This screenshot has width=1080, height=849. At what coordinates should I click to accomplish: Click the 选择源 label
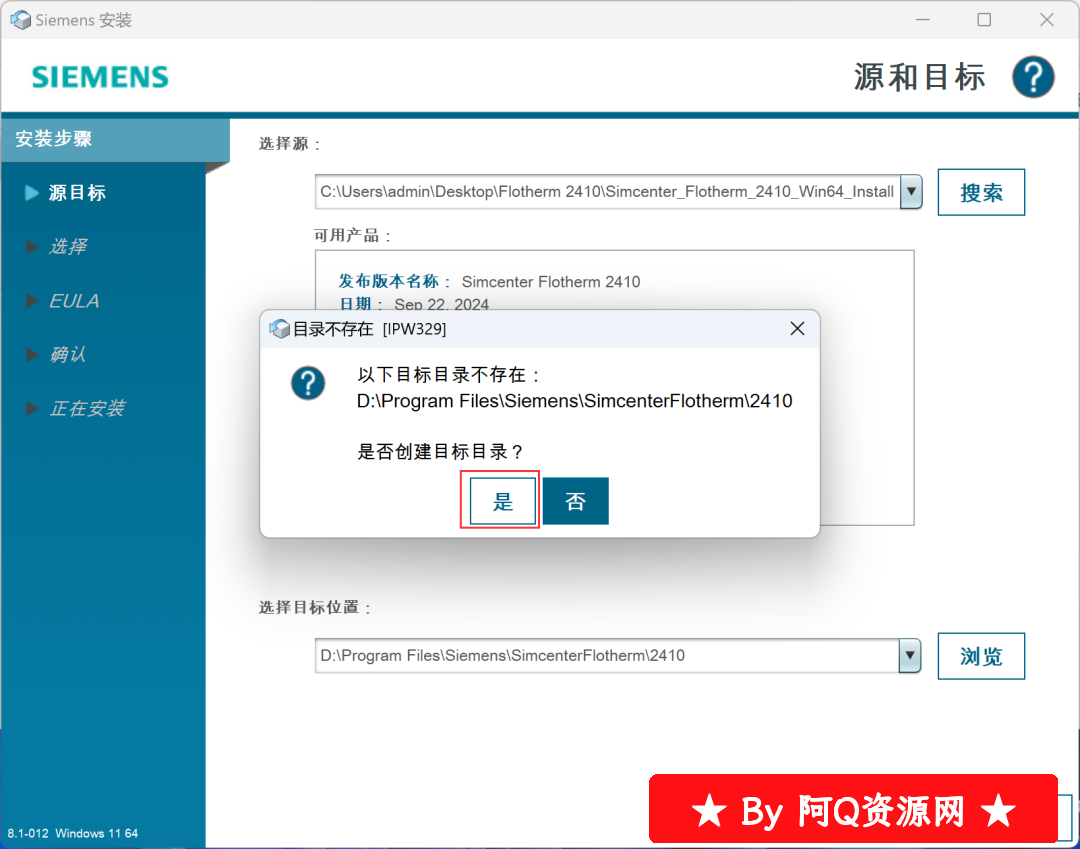(289, 144)
